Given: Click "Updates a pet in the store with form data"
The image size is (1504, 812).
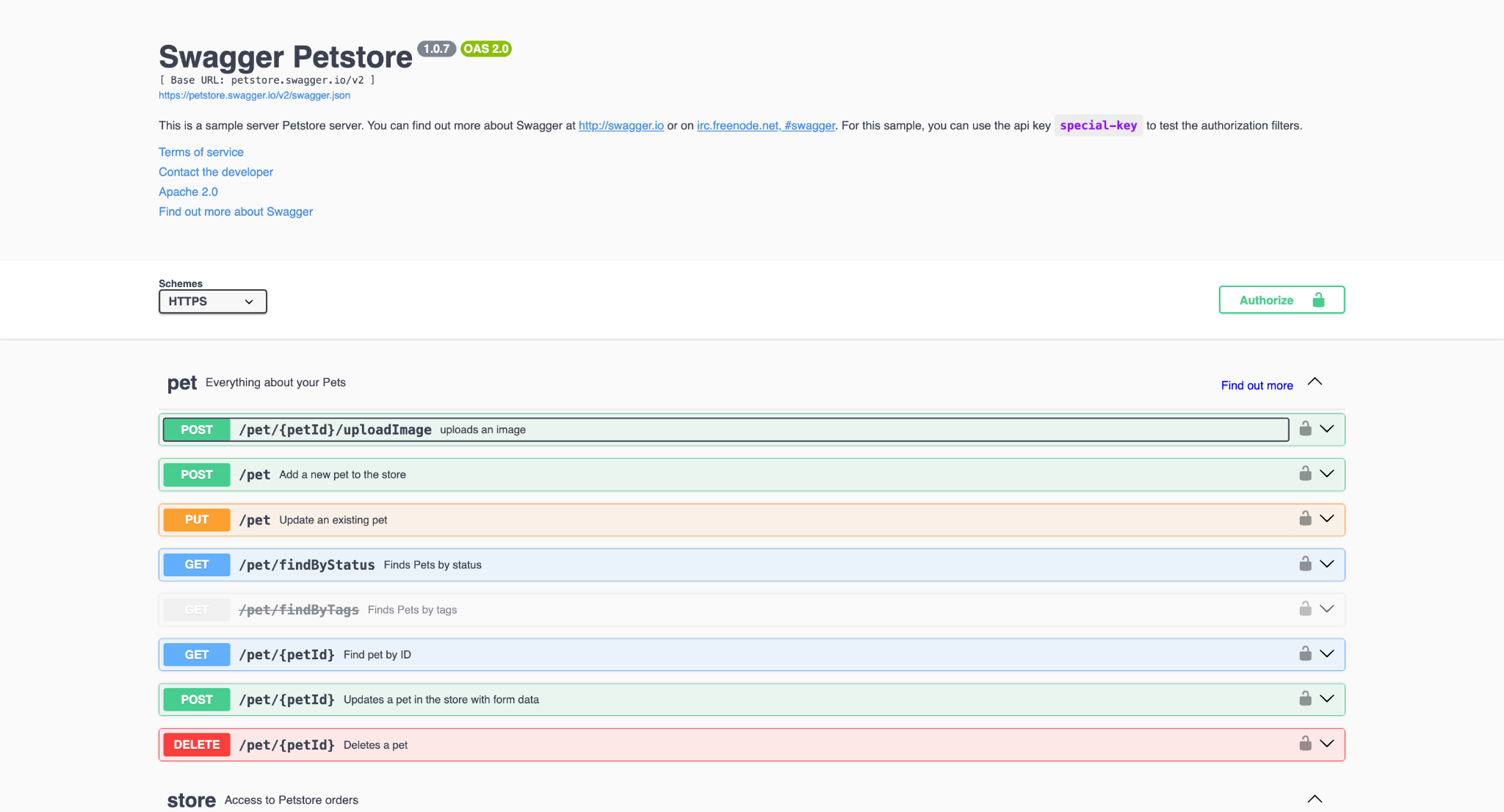Looking at the screenshot, I should click(x=441, y=700).
